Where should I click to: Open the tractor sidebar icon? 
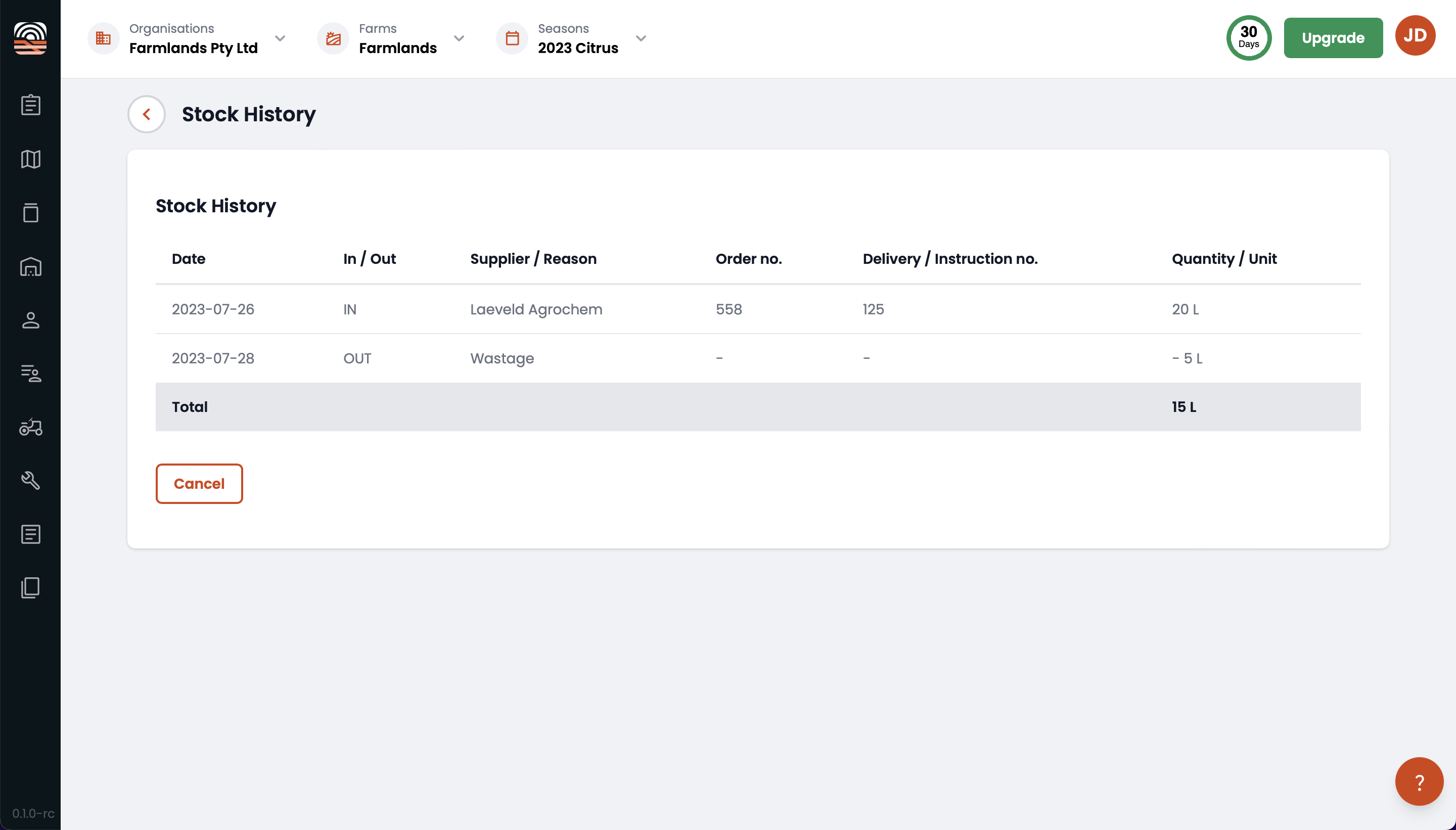point(31,427)
